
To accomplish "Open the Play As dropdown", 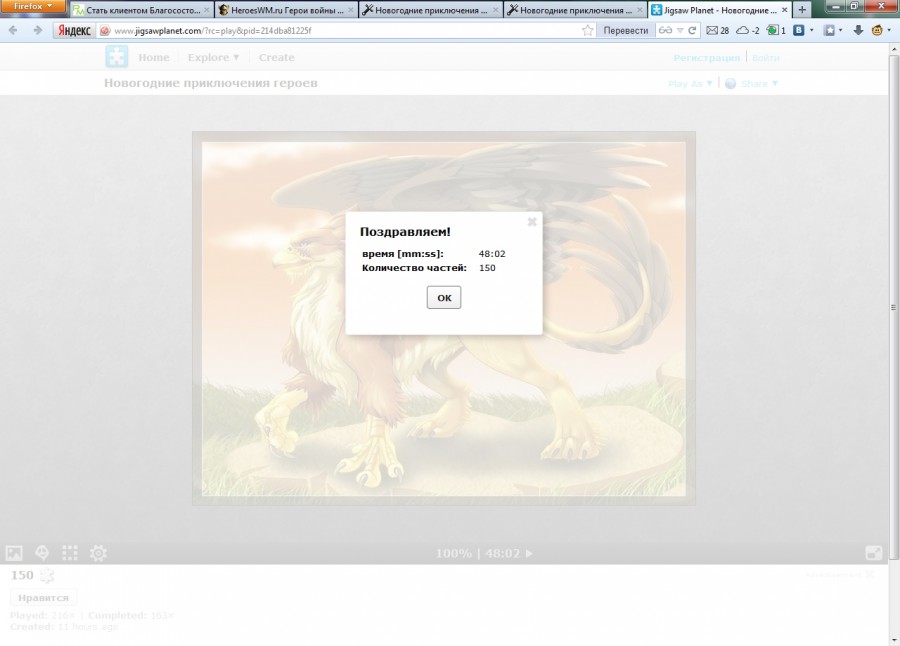I will coord(690,84).
